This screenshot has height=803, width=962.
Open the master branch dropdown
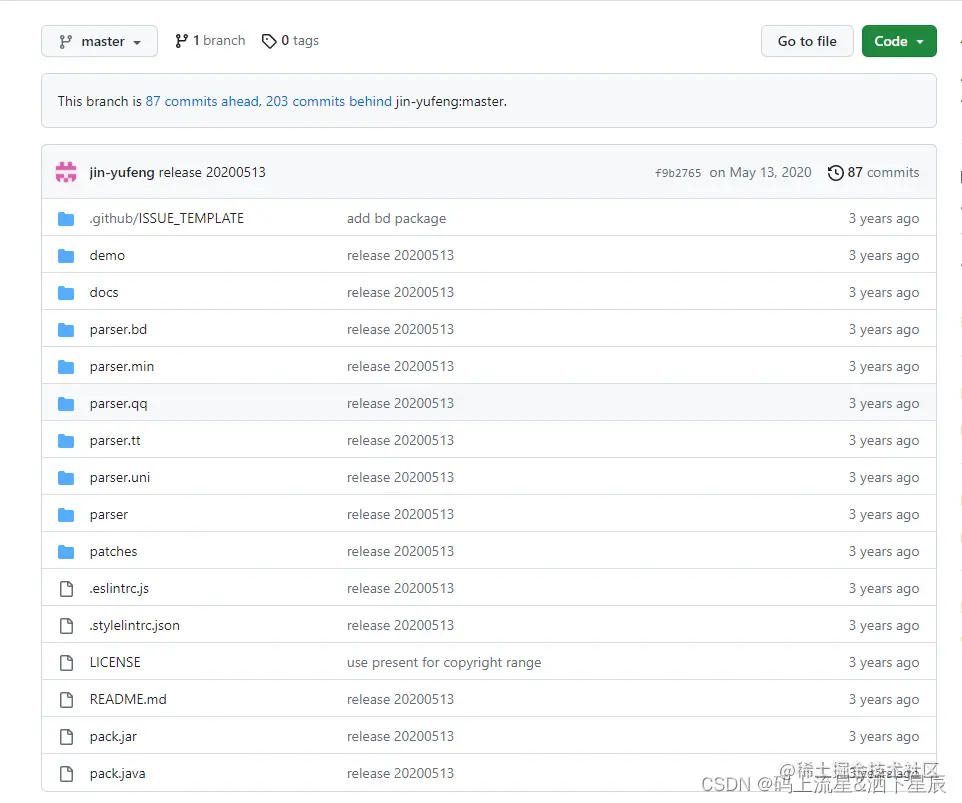[x=99, y=41]
